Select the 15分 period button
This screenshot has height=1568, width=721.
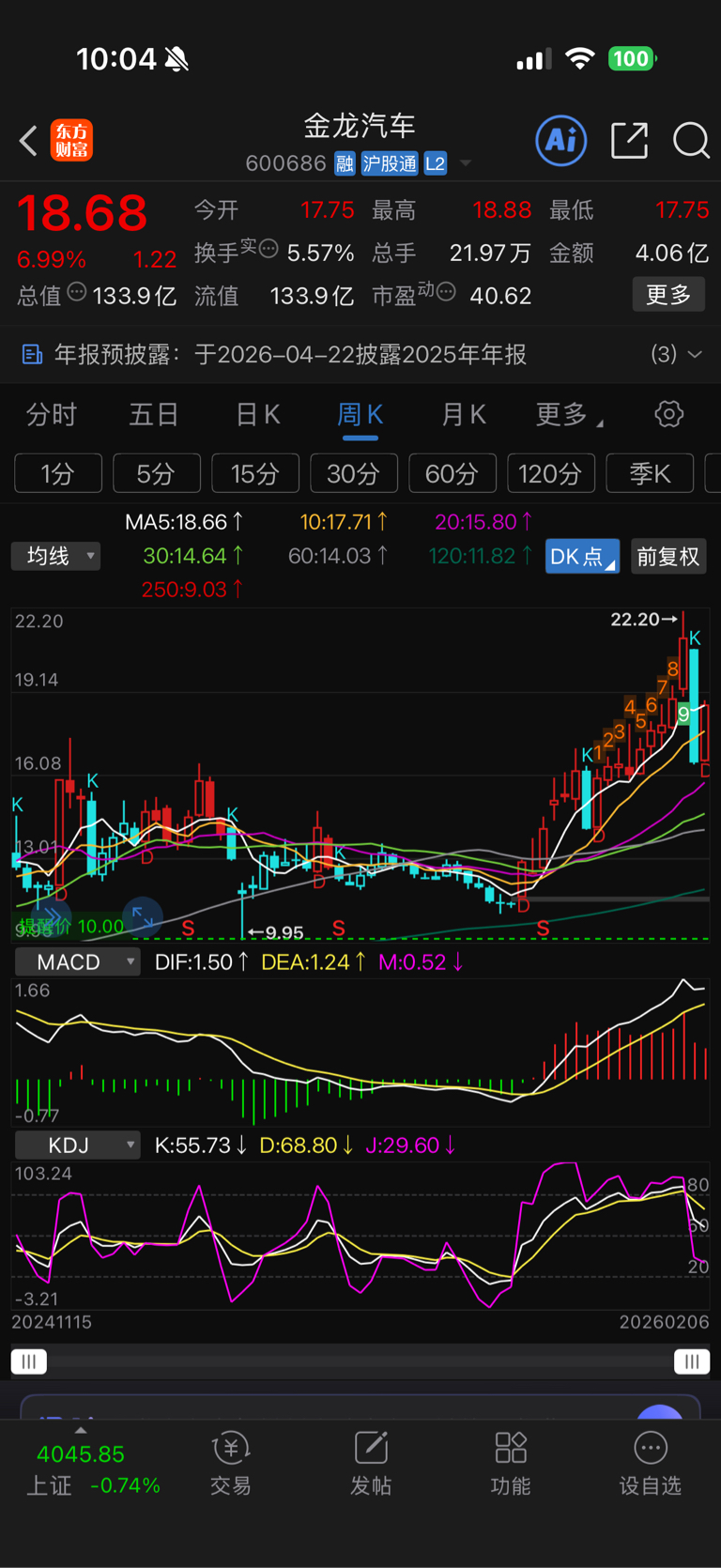[255, 473]
